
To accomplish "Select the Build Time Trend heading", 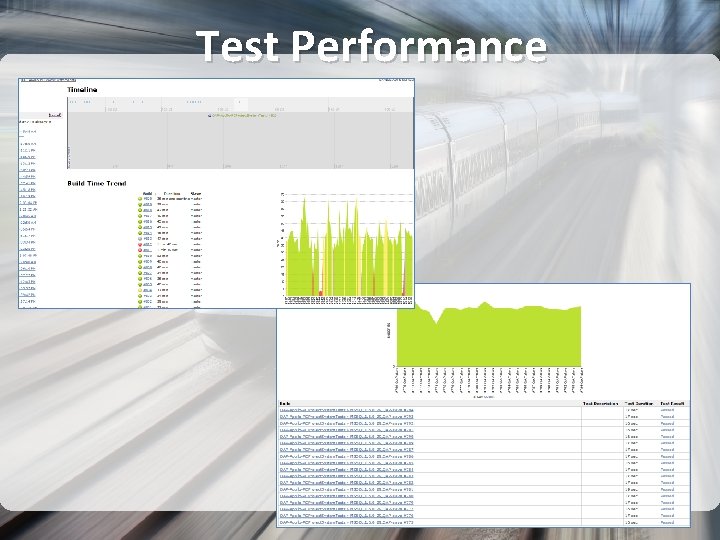I will pos(96,183).
